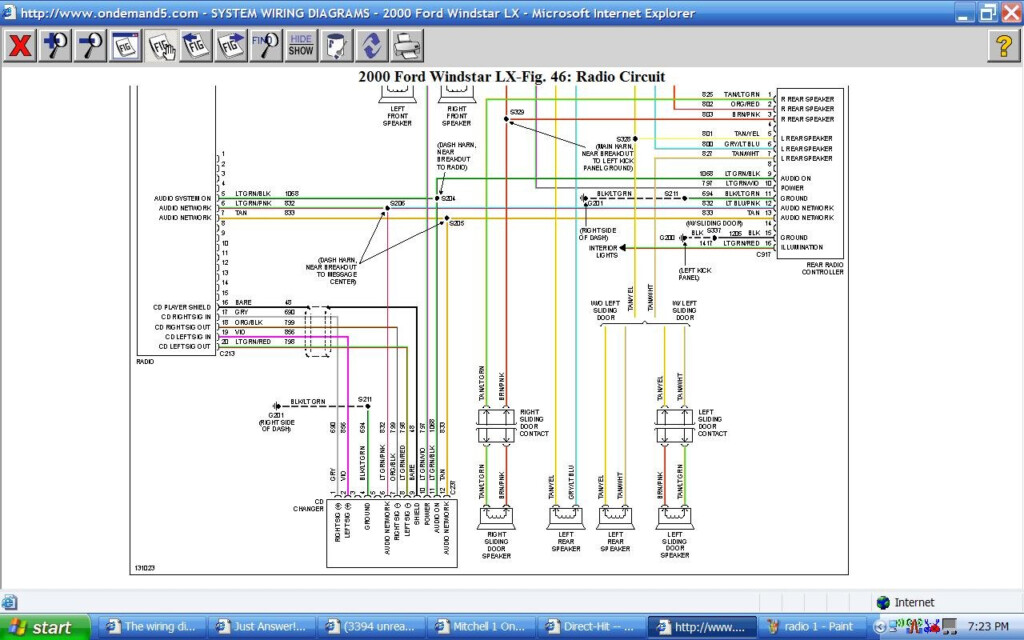
Task: Click the blue refresh arrows icon
Action: pyautogui.click(x=372, y=46)
